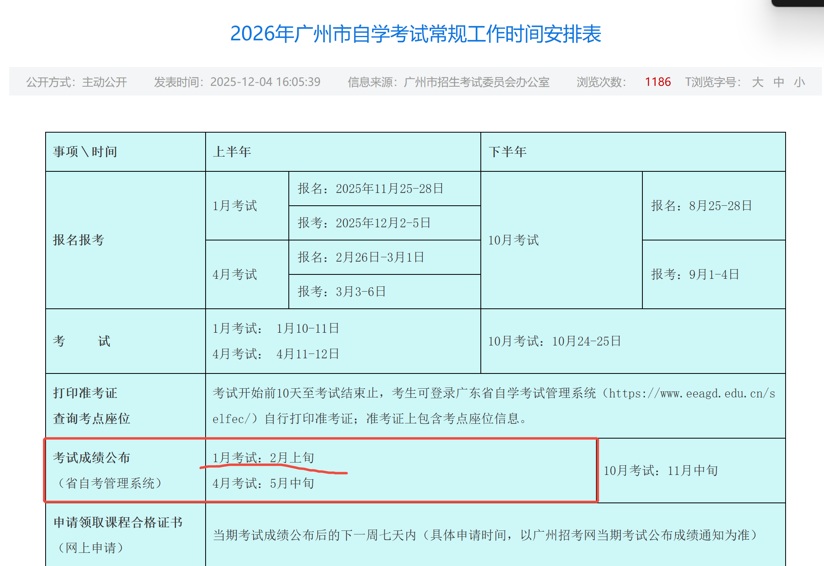The height and width of the screenshot is (566, 824).
Task: Click the 考试成绩公布 row label
Action: pos(92,458)
